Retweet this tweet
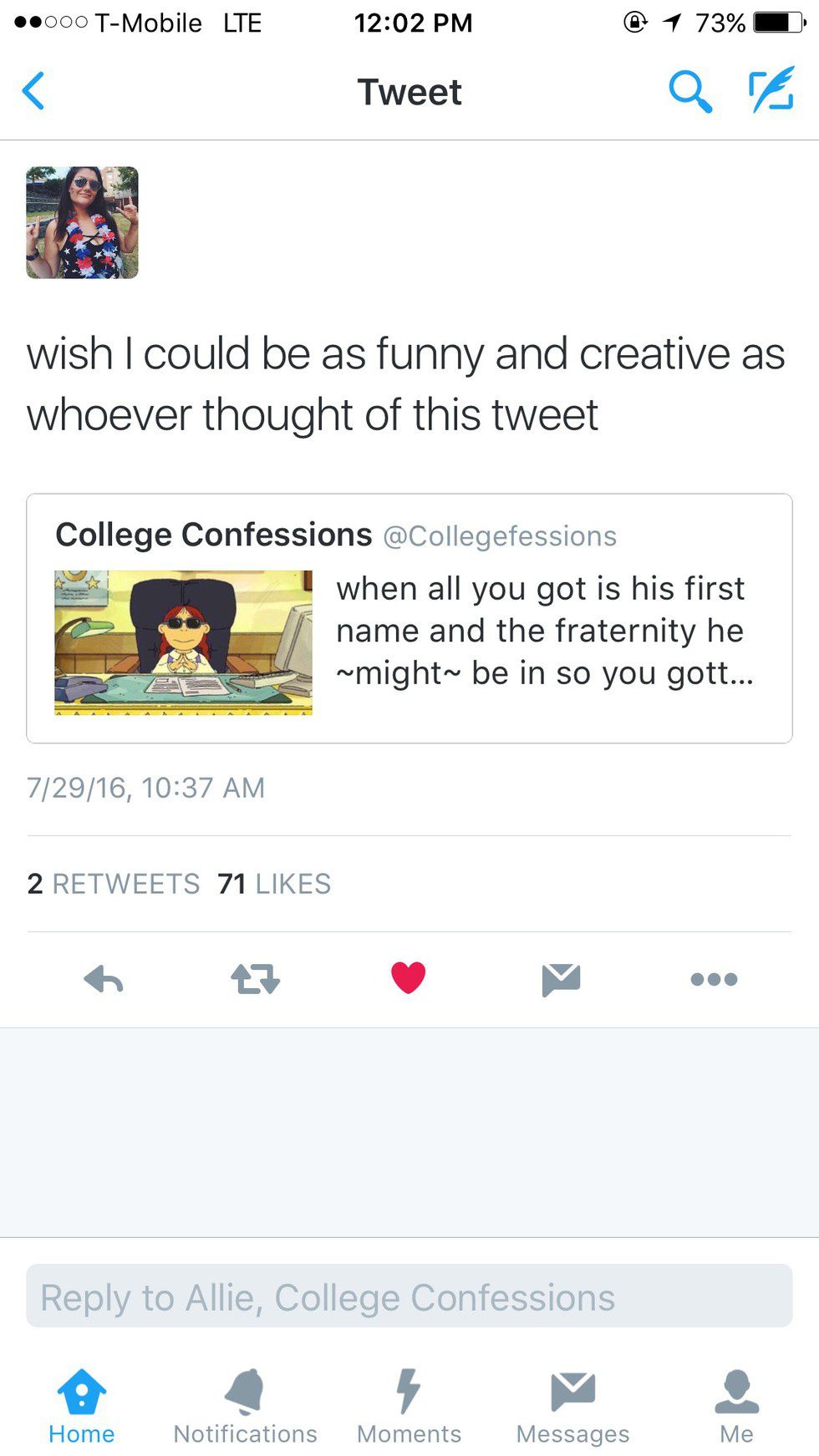 click(255, 978)
